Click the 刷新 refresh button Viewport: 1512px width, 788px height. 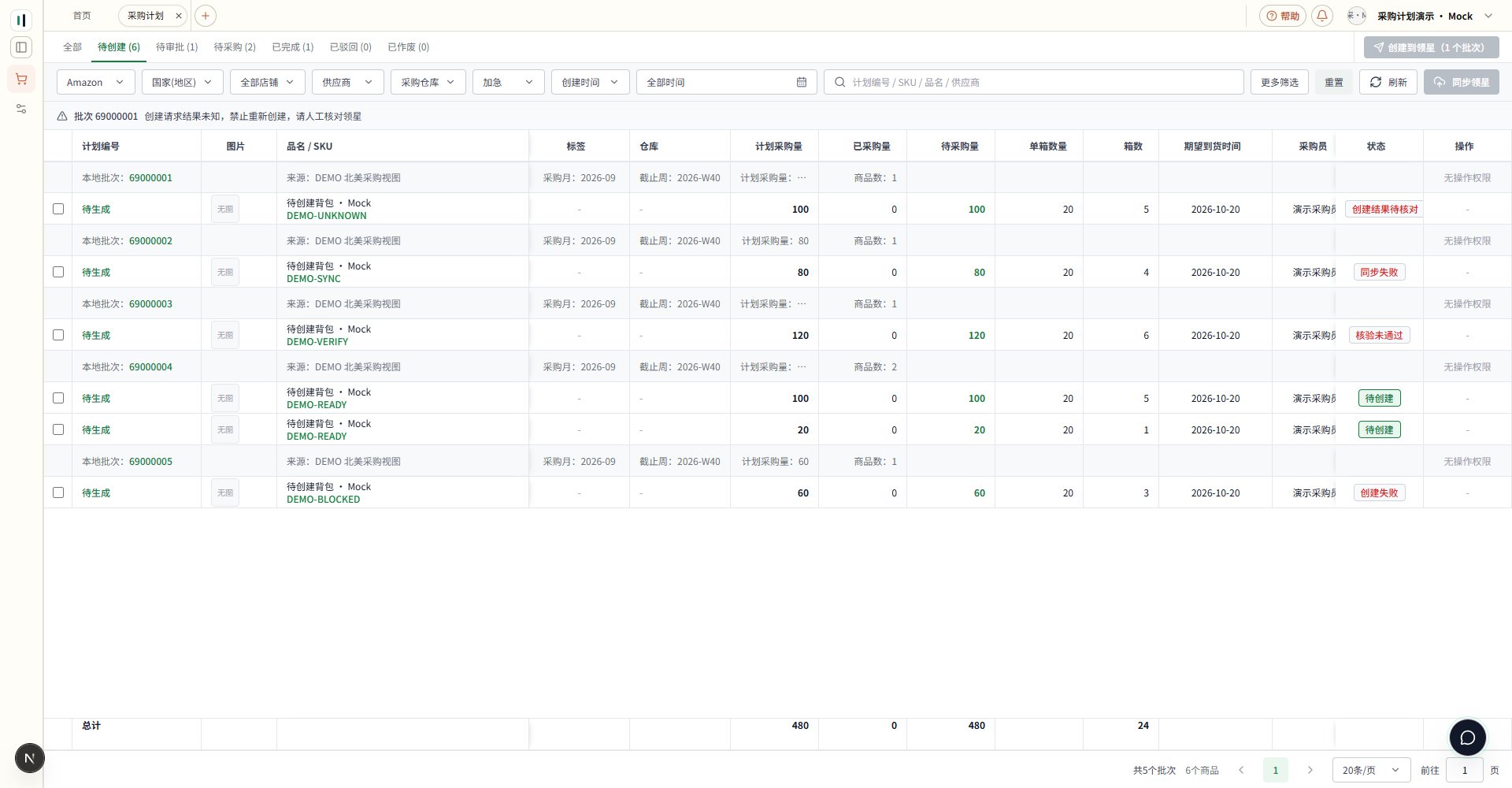coord(1388,82)
